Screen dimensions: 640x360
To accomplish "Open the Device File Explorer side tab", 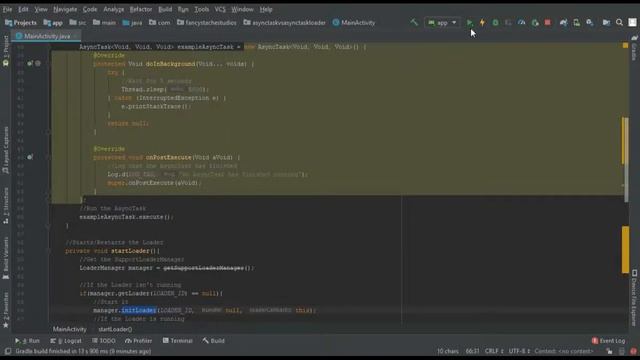I will coord(634,298).
